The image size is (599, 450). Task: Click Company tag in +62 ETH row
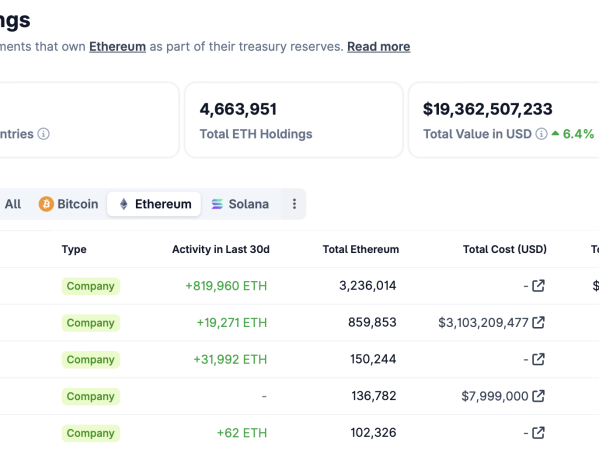coord(91,433)
